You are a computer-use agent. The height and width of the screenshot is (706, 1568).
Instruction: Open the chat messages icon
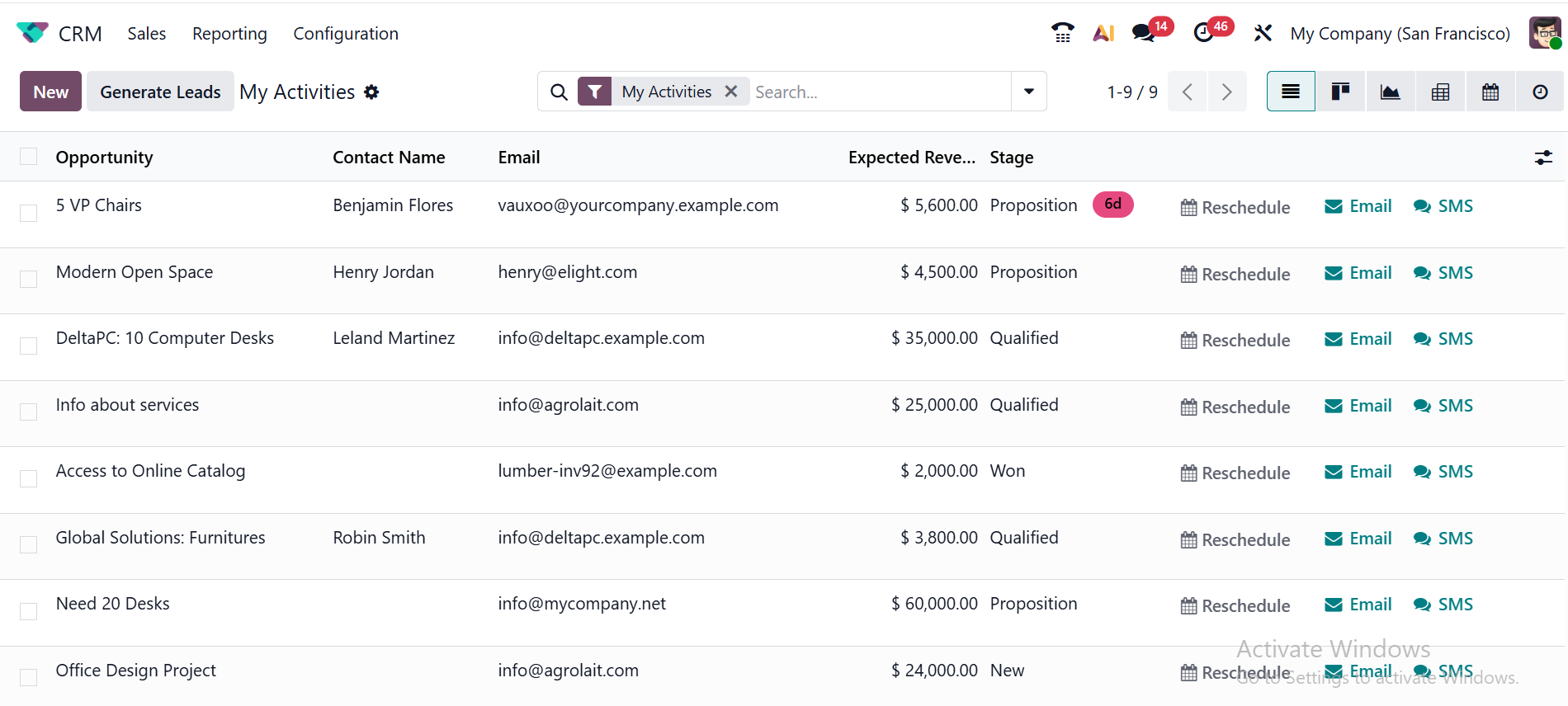point(1143,33)
